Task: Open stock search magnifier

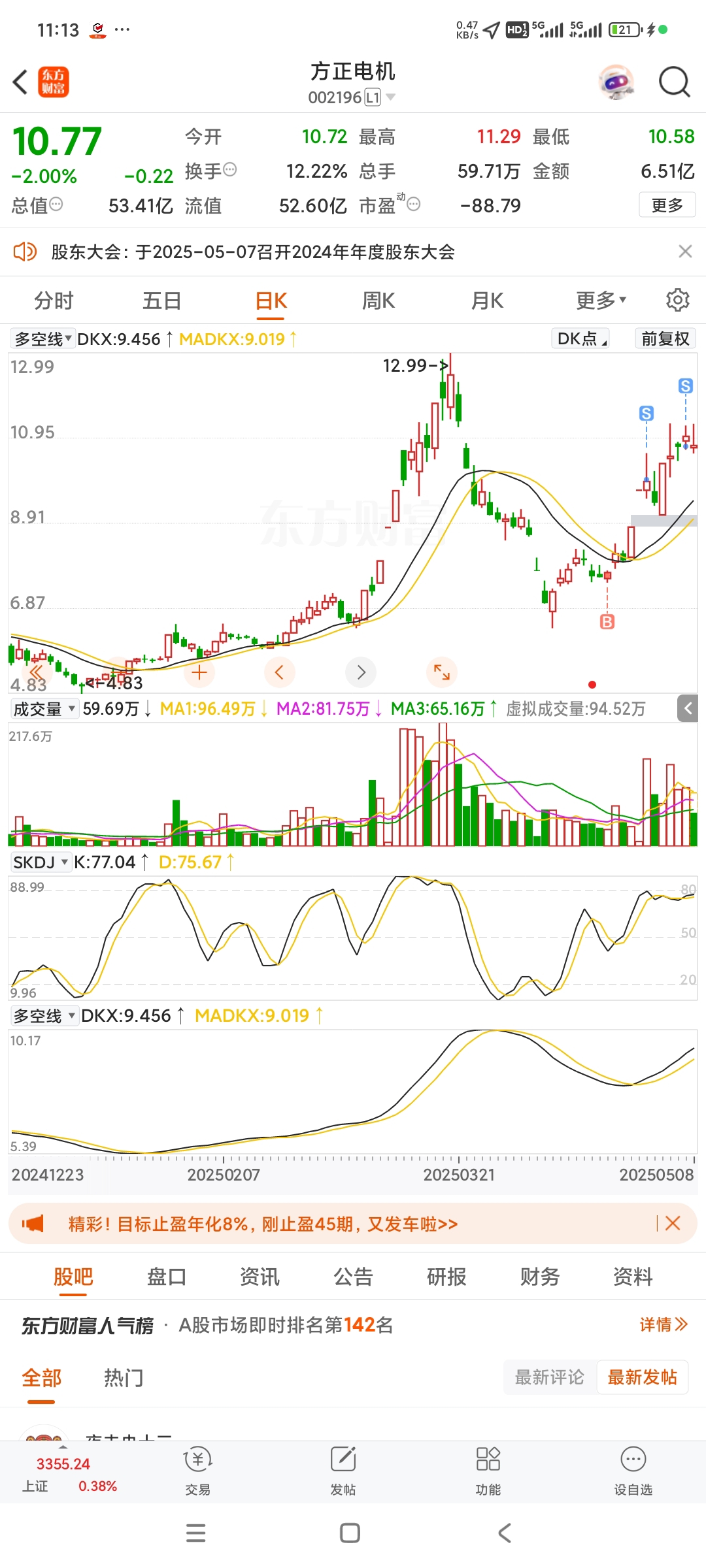Action: point(675,82)
